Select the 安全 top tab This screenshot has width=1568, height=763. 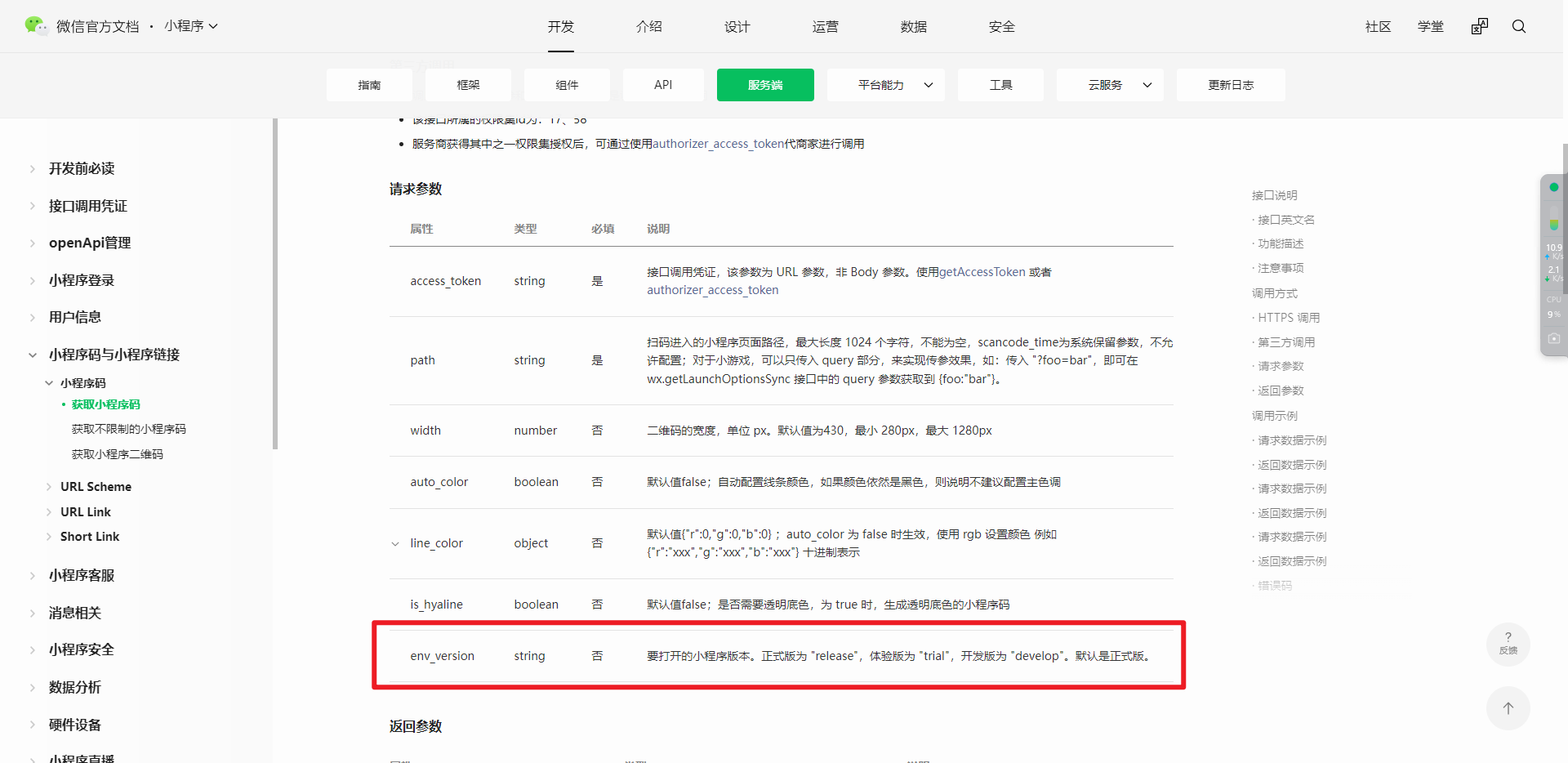point(1002,27)
